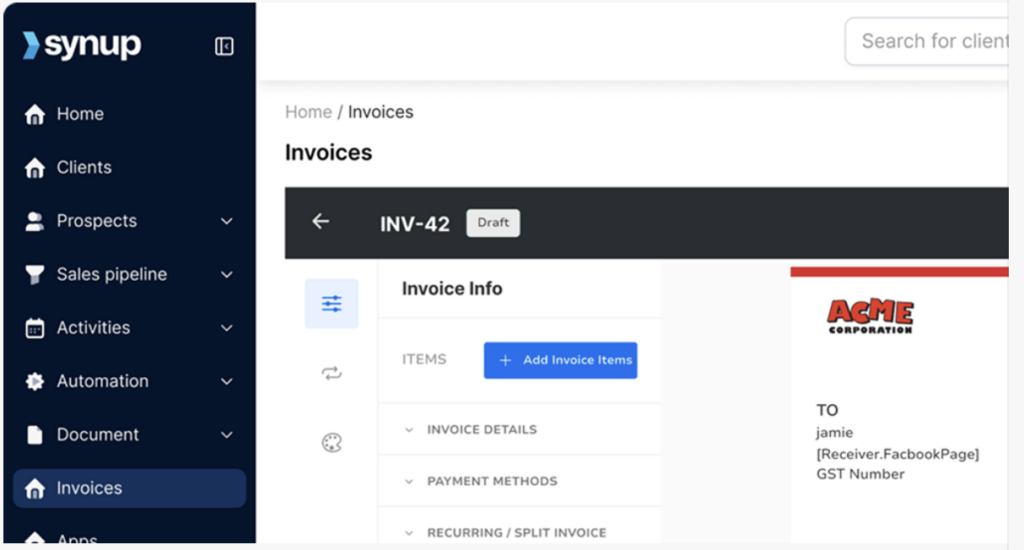The width and height of the screenshot is (1024, 550).
Task: Click the INV-42 invoice title
Action: coord(415,224)
